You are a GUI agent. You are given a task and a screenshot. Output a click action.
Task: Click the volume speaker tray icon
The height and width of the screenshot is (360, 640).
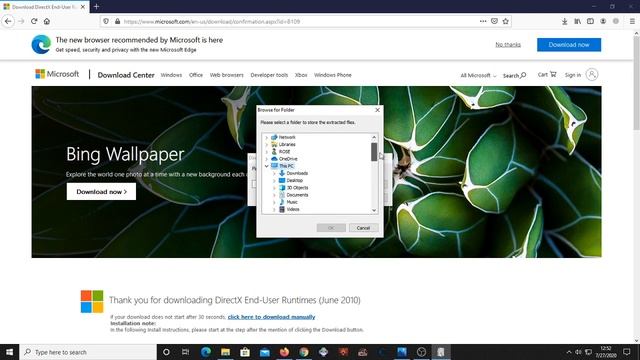point(578,352)
